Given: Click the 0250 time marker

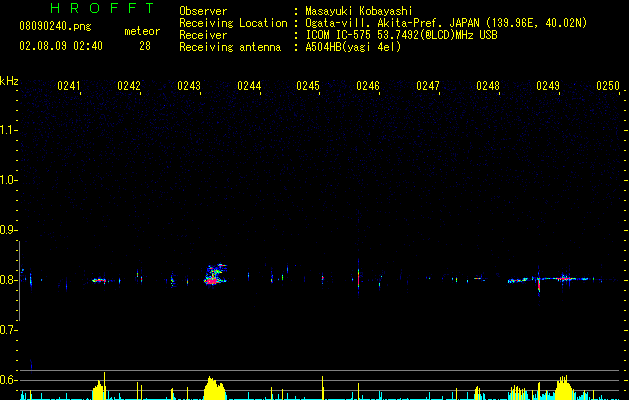Looking at the screenshot, I should [x=608, y=86].
